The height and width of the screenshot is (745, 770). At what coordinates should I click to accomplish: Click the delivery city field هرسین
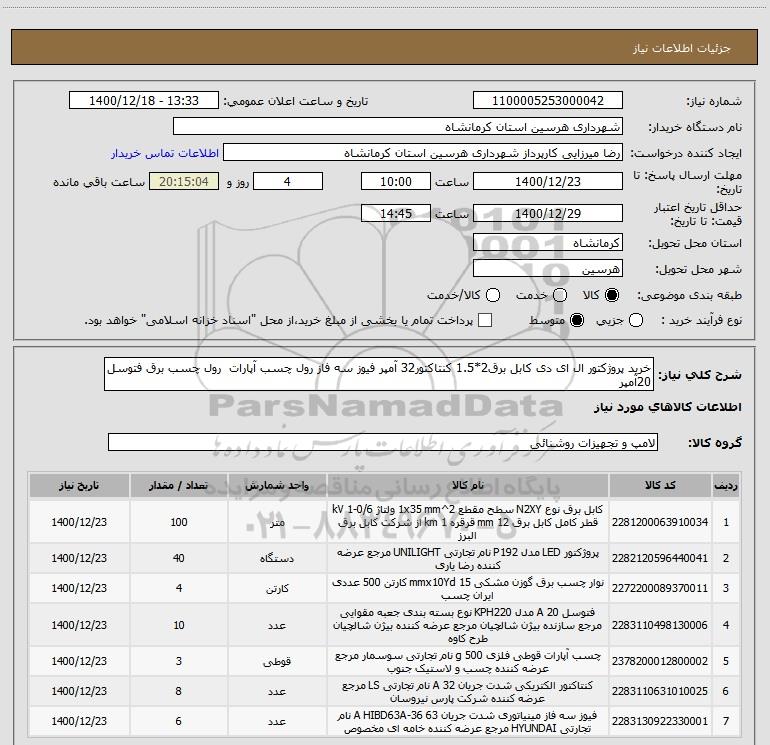coord(548,269)
